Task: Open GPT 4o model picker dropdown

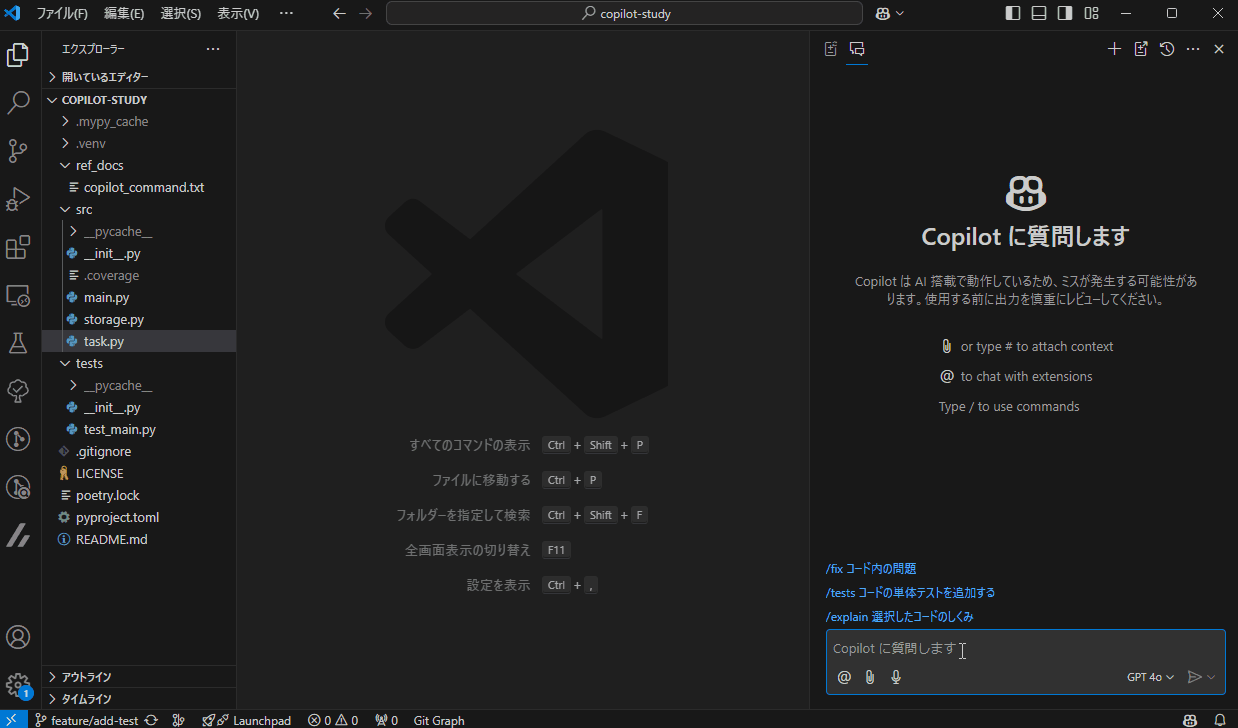Action: [1150, 677]
